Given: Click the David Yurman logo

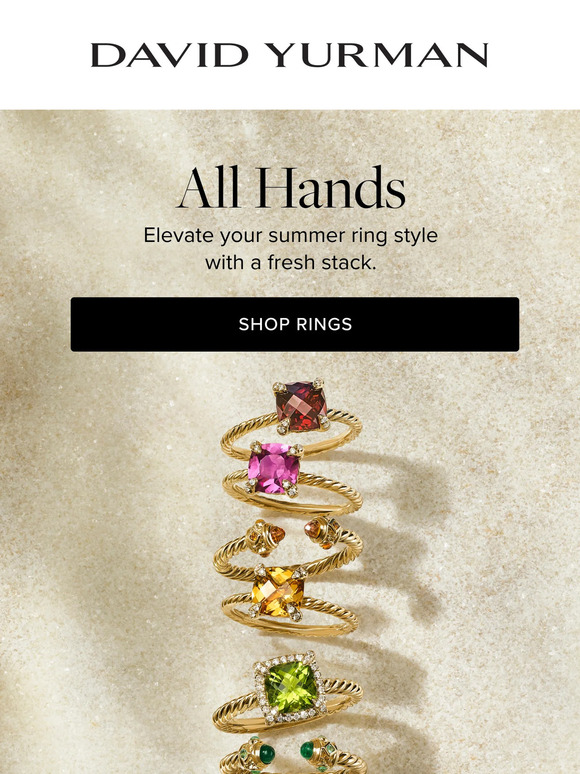Looking at the screenshot, I should (x=289, y=55).
